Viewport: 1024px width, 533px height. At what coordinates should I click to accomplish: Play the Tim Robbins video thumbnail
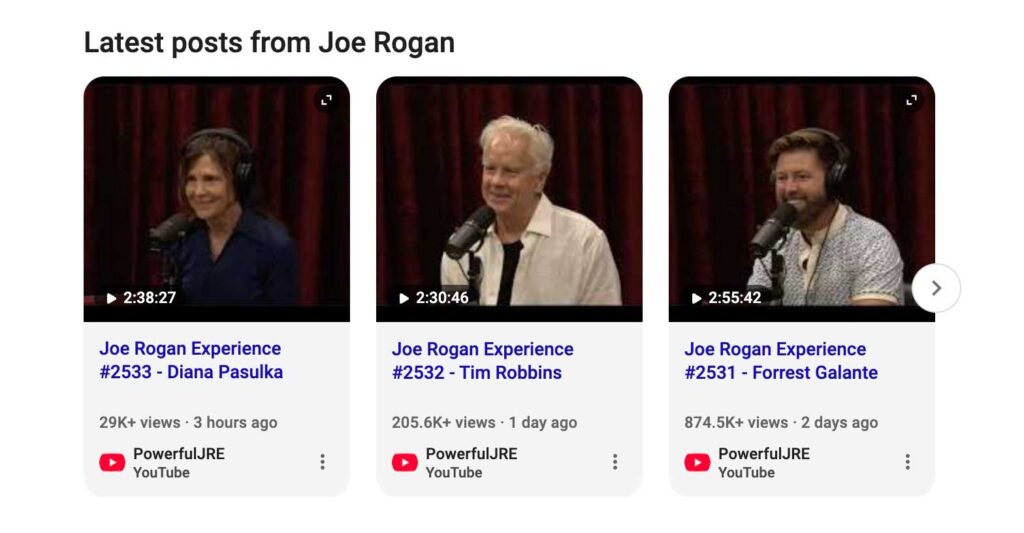(509, 199)
